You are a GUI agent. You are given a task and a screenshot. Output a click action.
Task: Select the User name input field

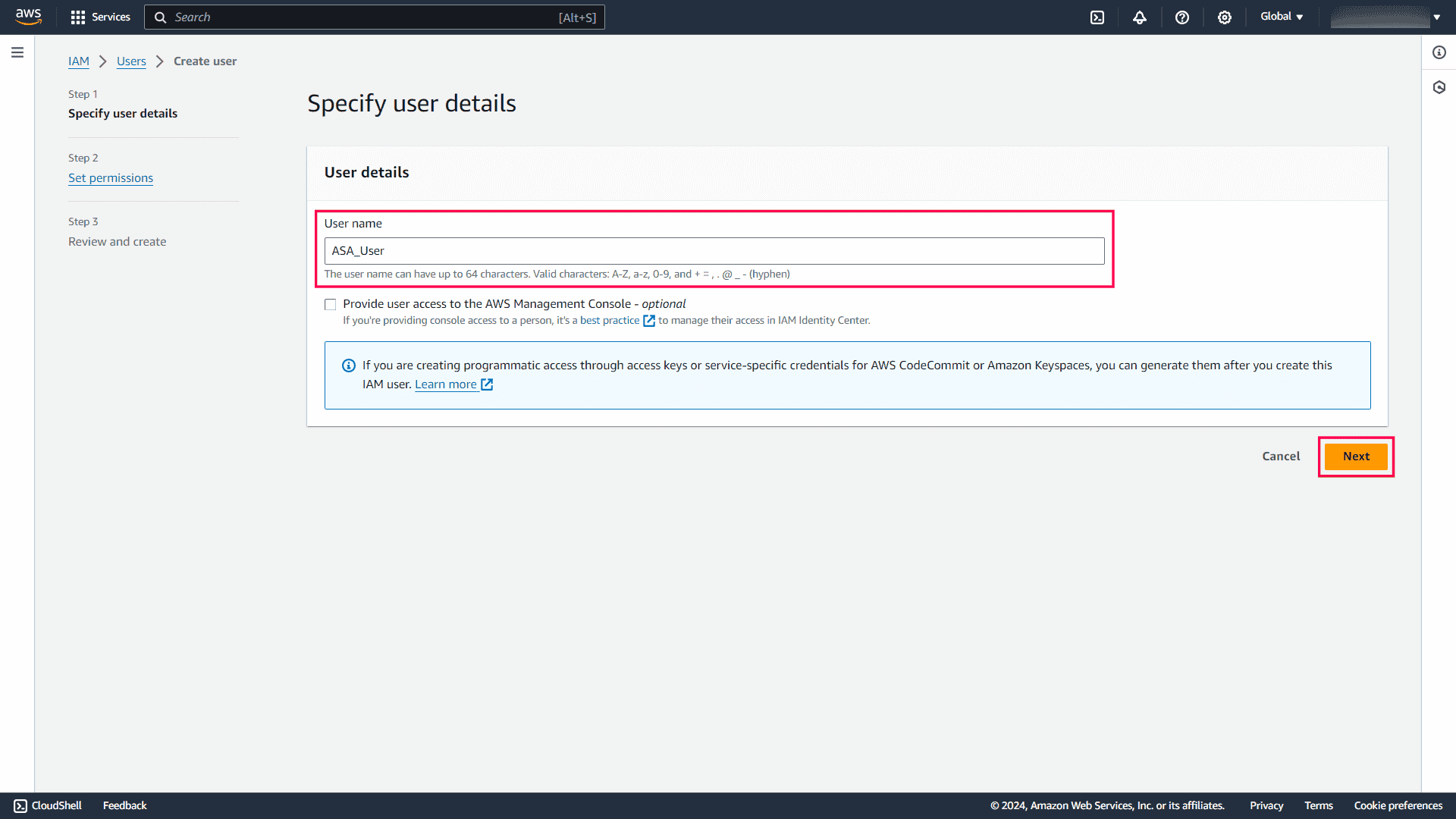click(714, 250)
